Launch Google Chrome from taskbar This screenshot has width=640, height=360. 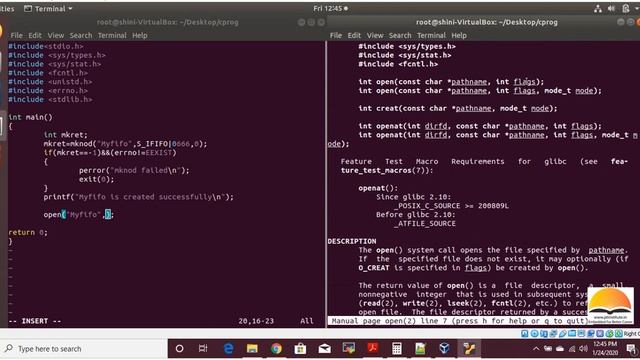coord(276,349)
